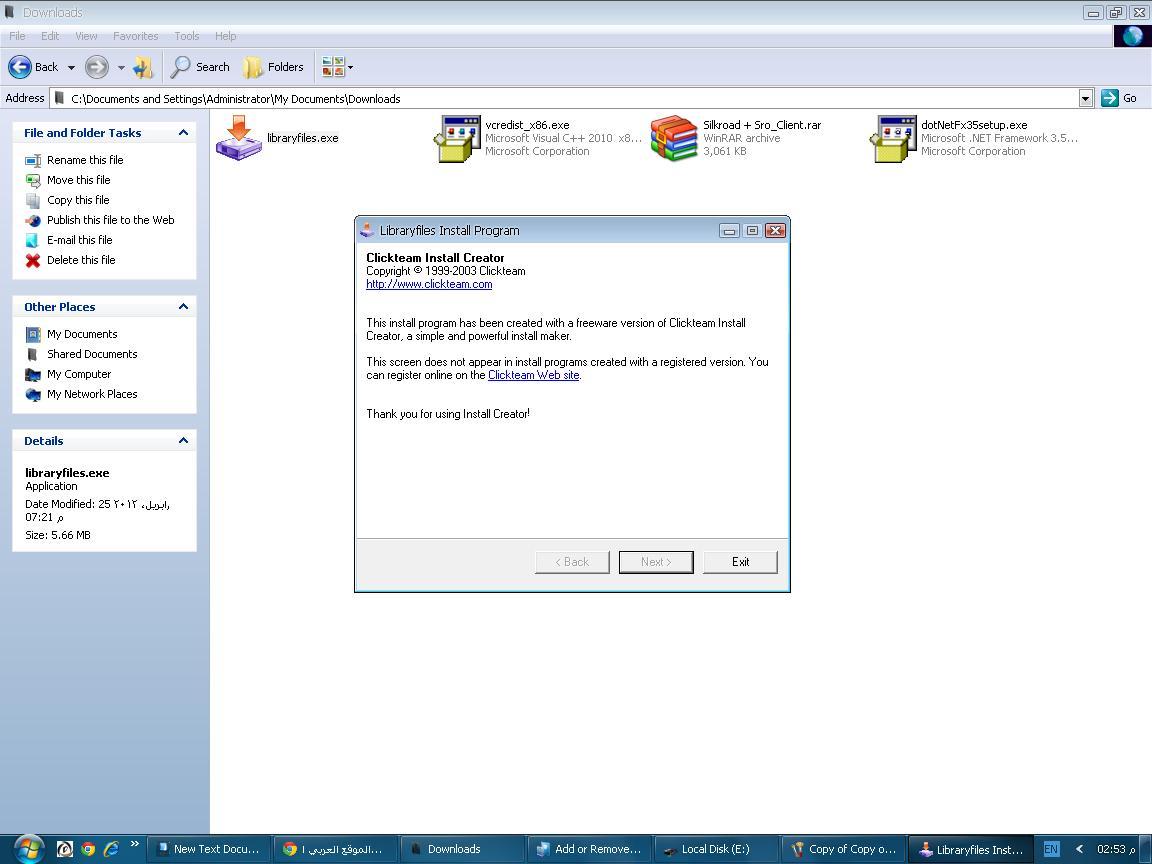Select the vcredist_x86.exe installer icon
The width and height of the screenshot is (1152, 864).
(456, 138)
